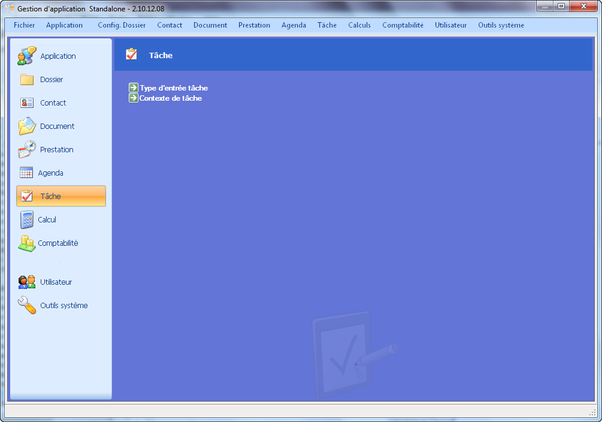The image size is (602, 422).
Task: Open the Calculs menu
Action: pyautogui.click(x=359, y=24)
